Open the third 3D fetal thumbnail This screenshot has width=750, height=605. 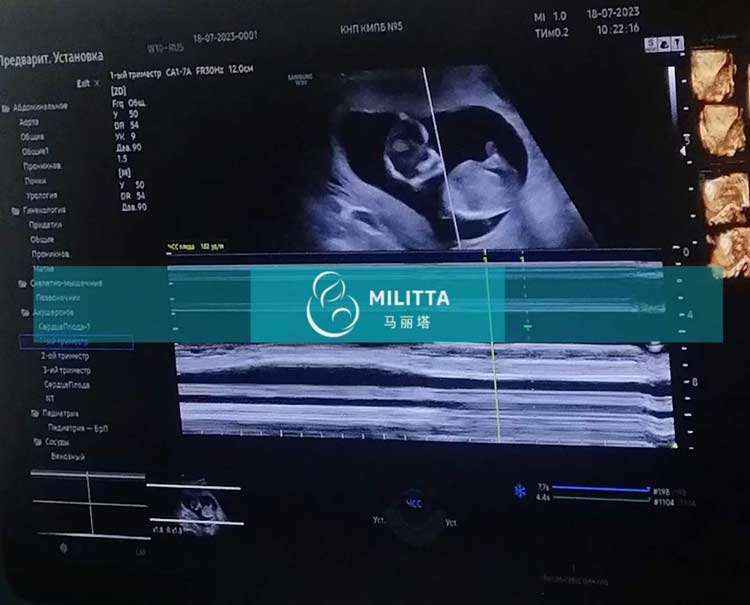(725, 199)
